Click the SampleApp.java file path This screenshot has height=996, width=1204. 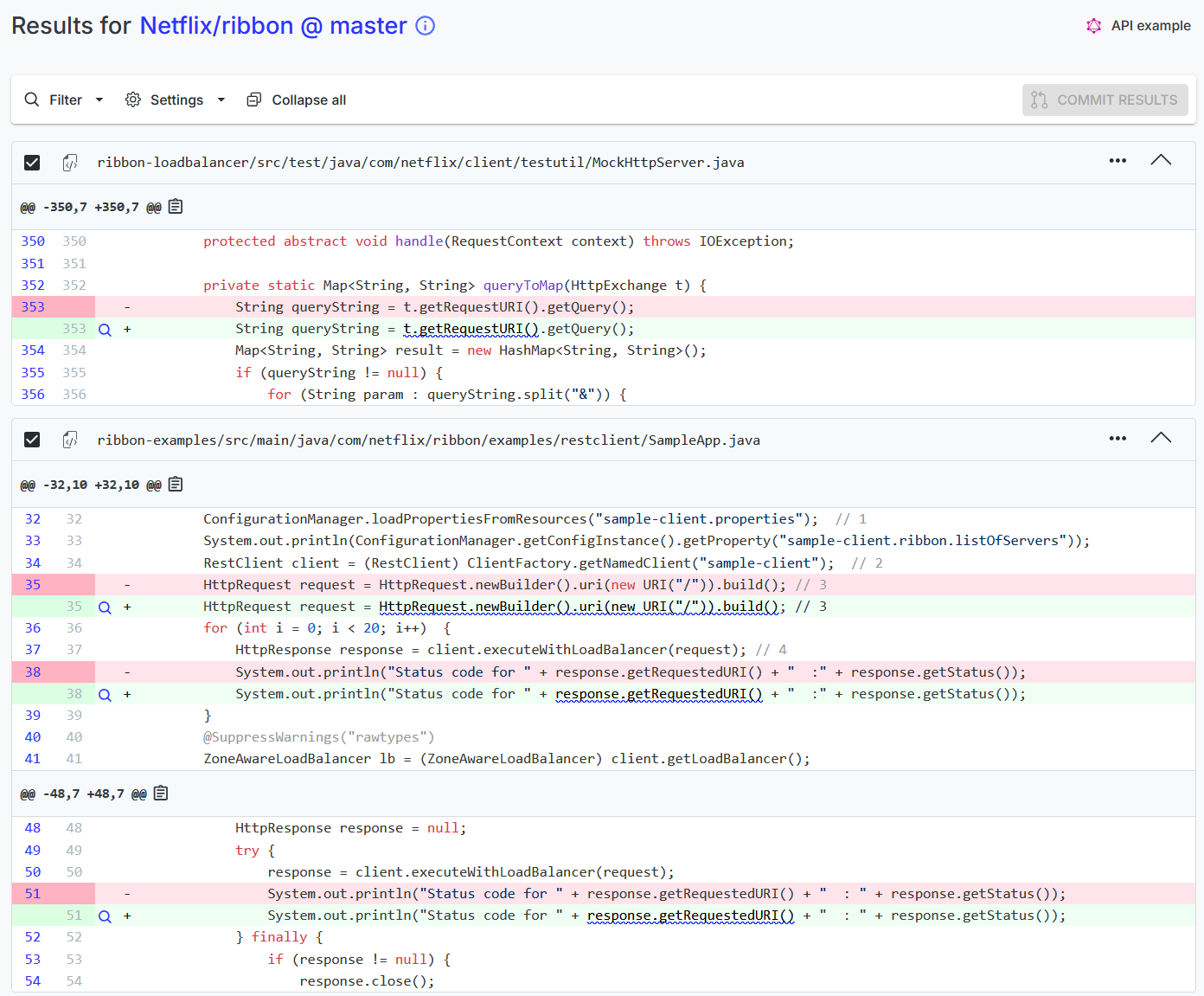(428, 440)
